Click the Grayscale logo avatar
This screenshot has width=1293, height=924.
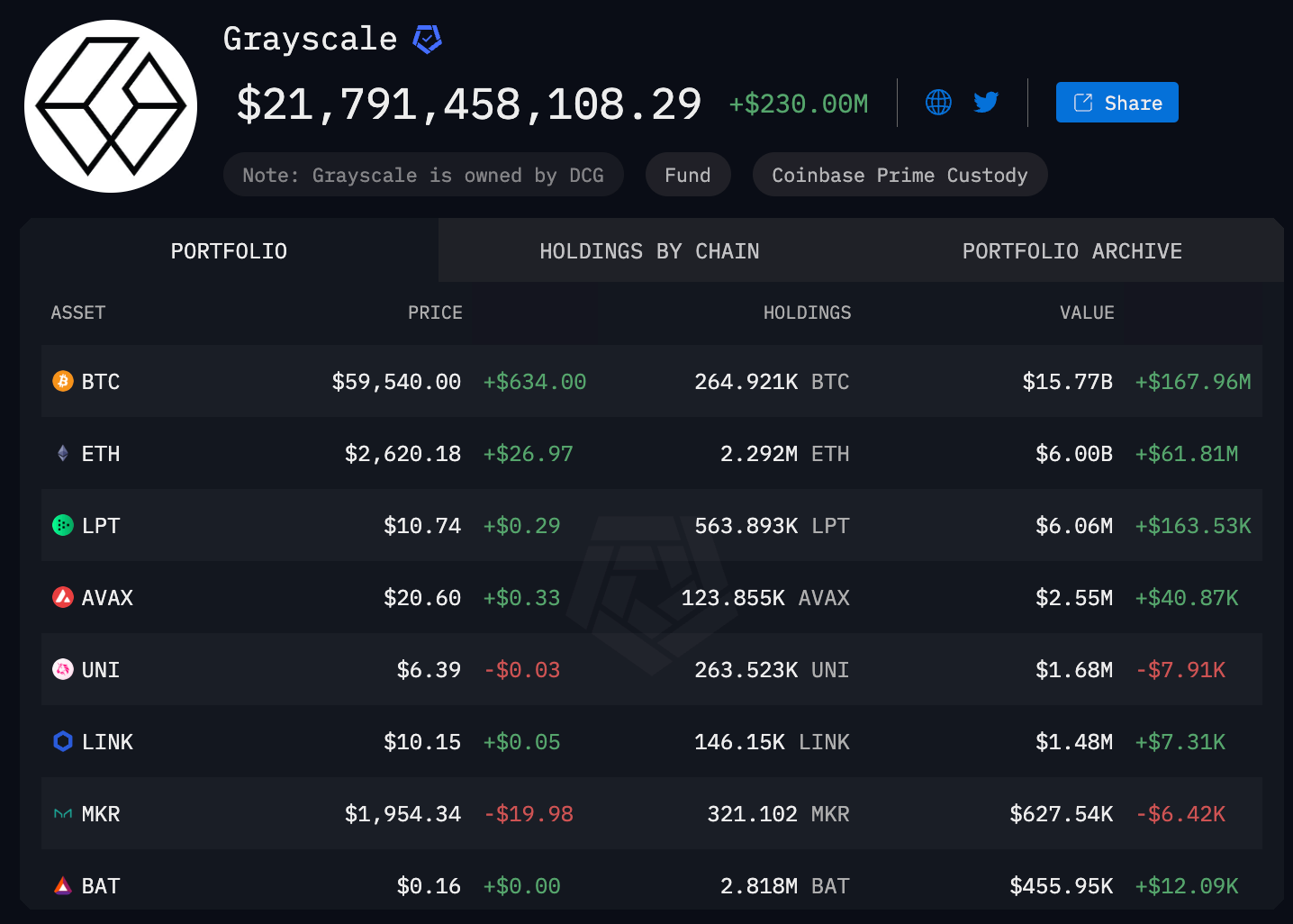tap(111, 106)
